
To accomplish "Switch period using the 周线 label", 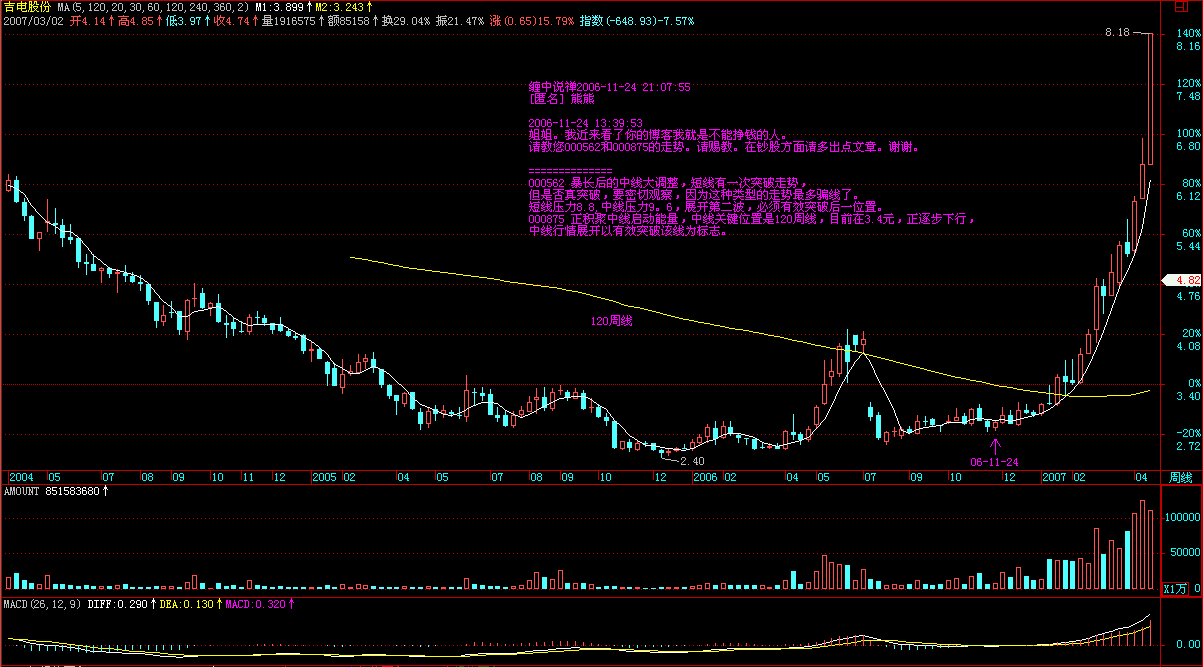I will (x=1181, y=477).
